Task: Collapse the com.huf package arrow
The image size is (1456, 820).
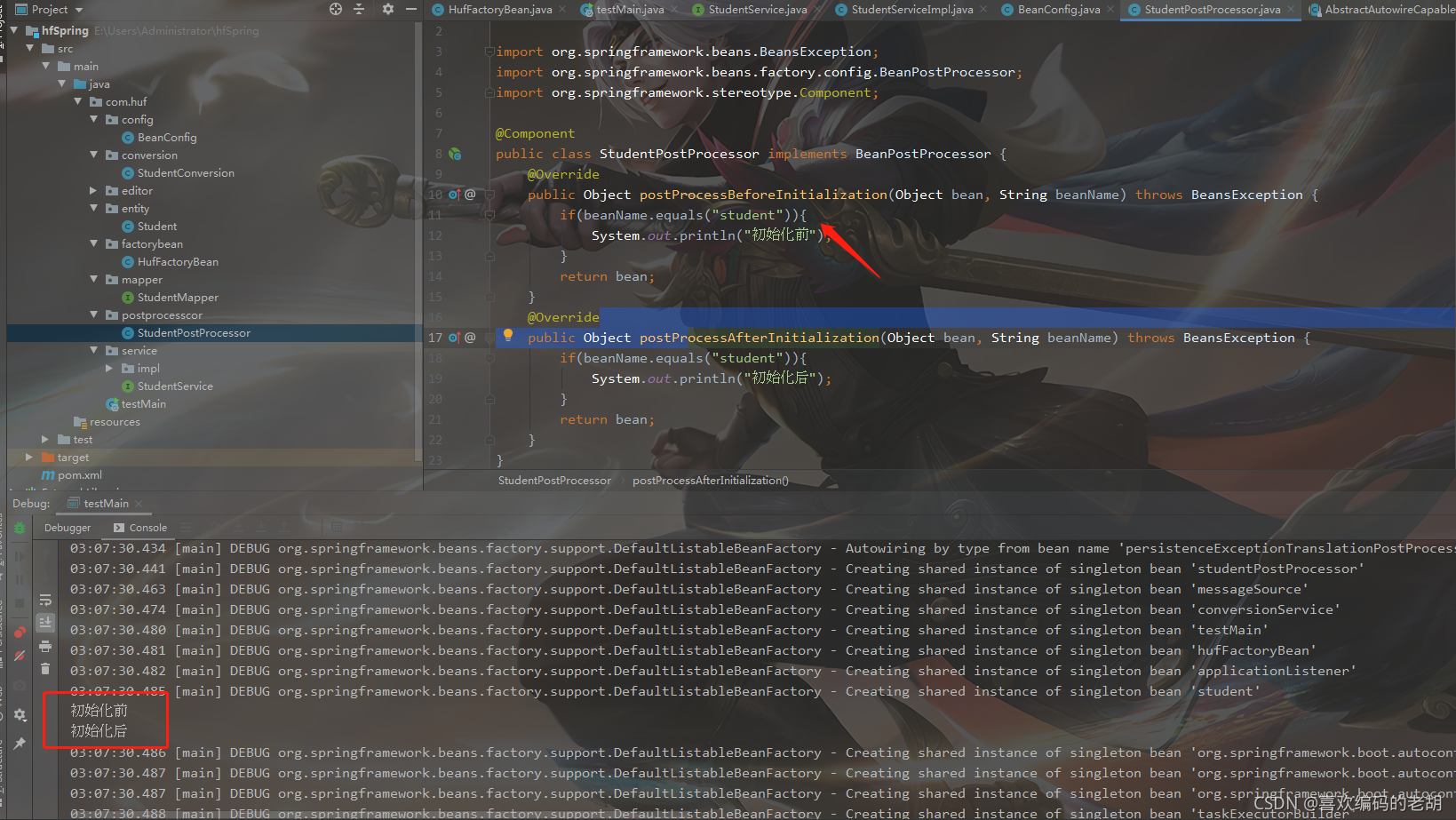Action: click(78, 101)
